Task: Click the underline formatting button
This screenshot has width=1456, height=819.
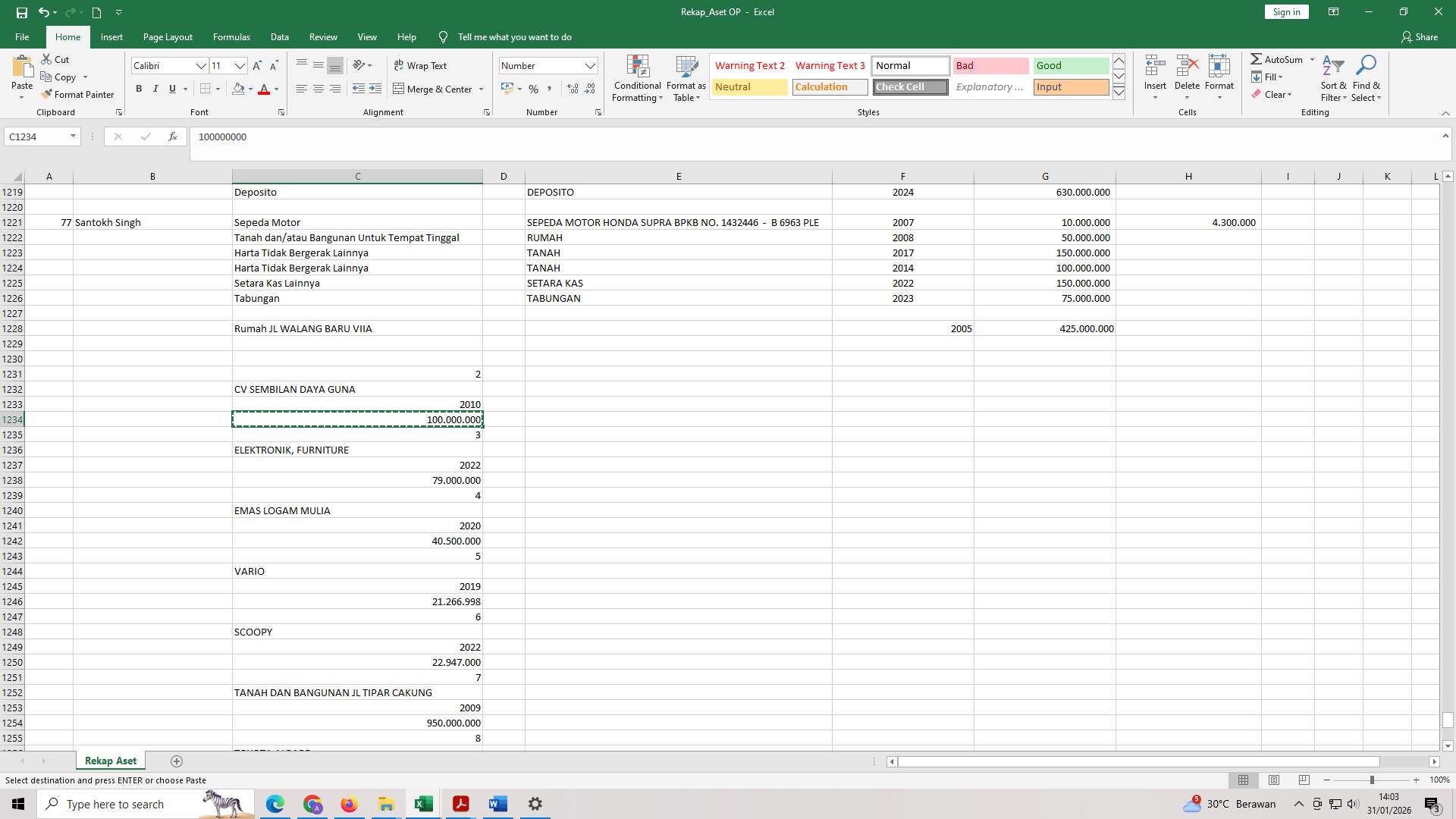Action: coord(172,89)
